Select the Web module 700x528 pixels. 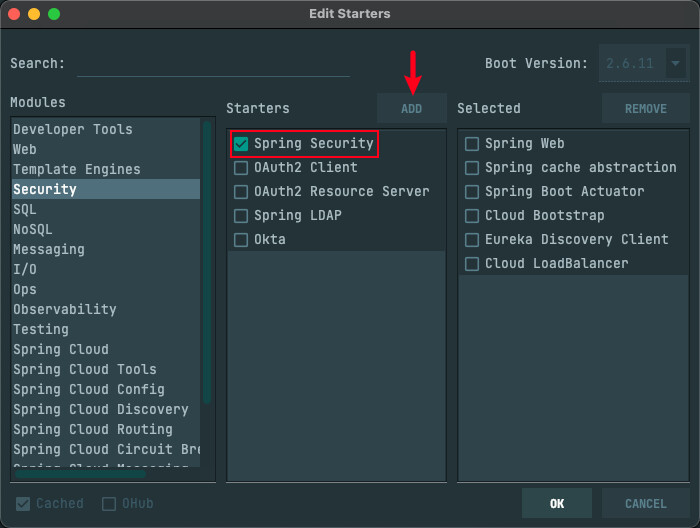[106, 149]
